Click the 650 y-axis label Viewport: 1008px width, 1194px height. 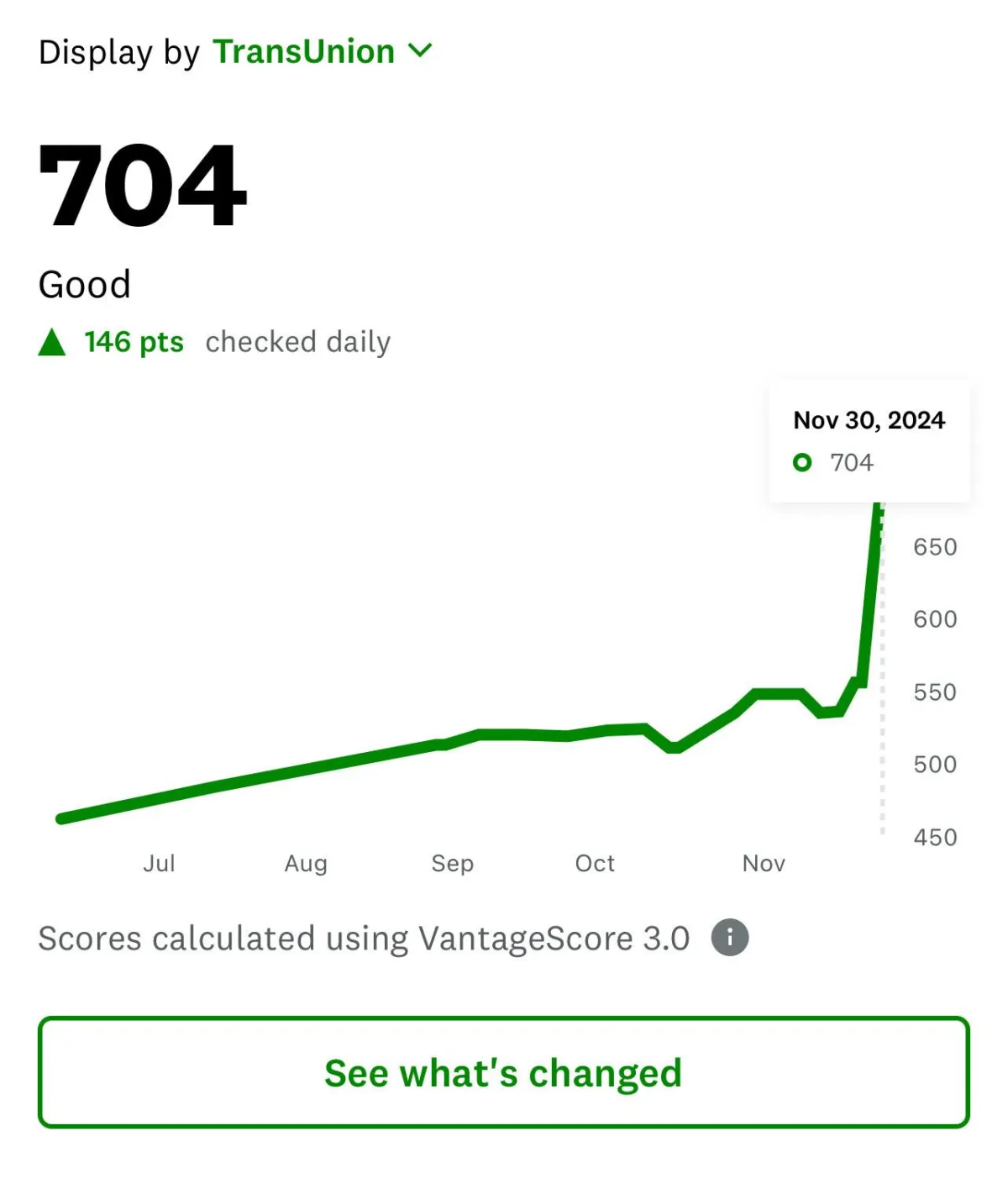coord(935,547)
